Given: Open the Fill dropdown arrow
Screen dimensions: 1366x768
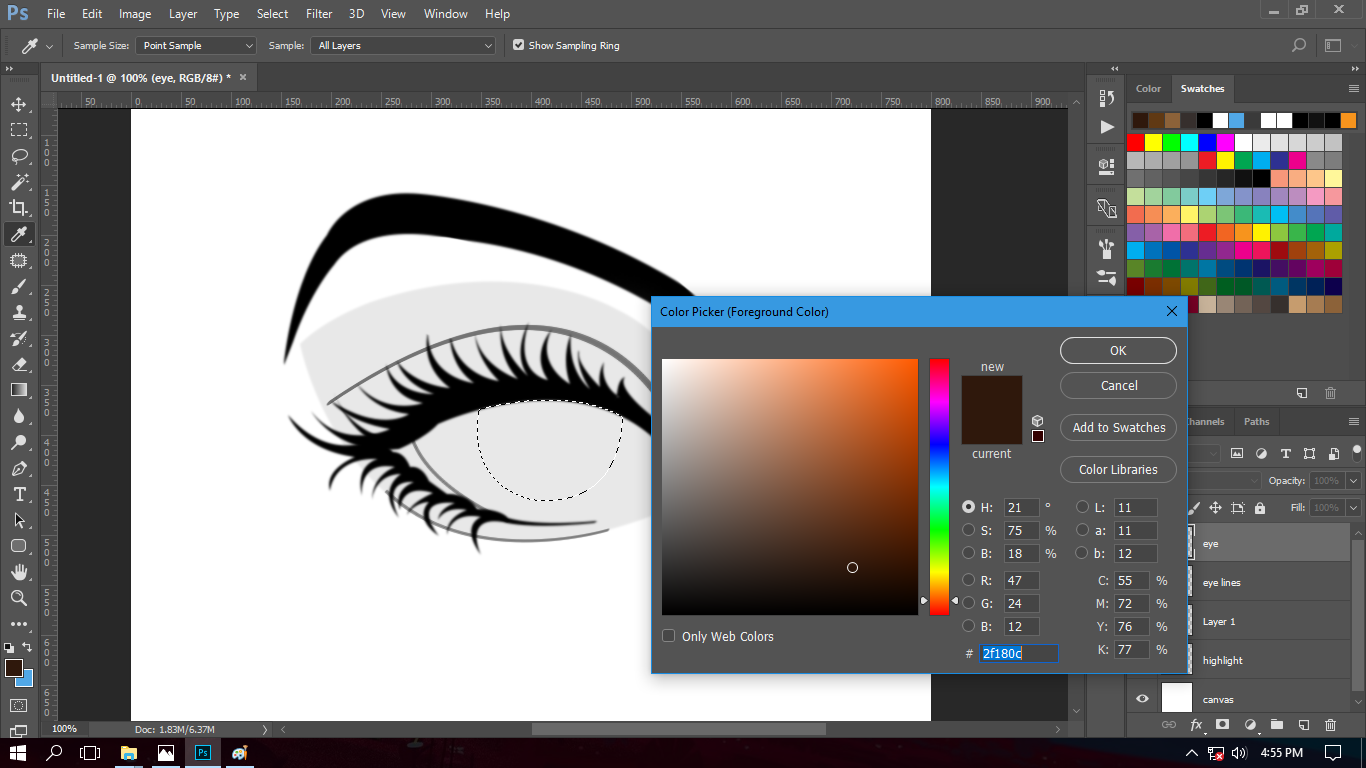Looking at the screenshot, I should click(1351, 508).
